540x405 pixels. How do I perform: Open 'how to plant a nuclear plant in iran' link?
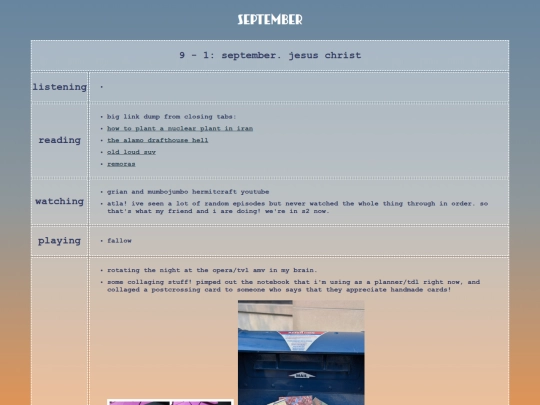180,128
